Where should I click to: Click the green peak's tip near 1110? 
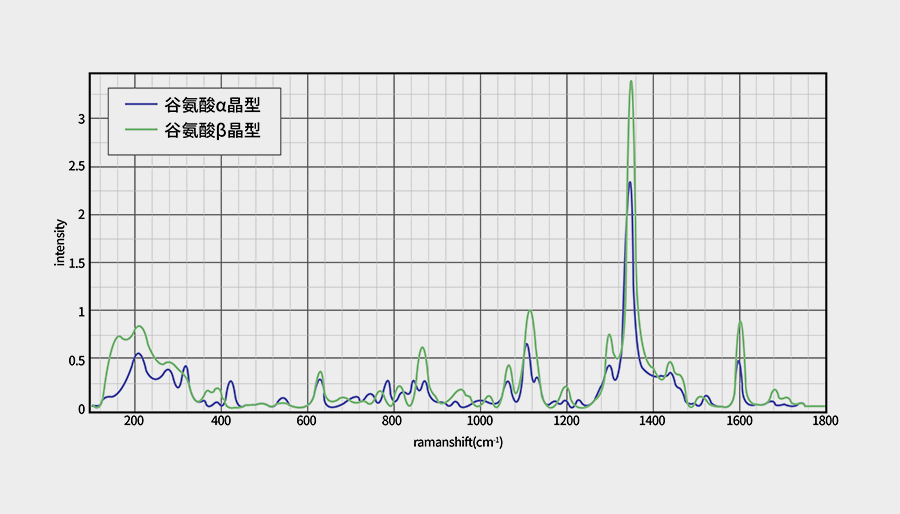529,311
